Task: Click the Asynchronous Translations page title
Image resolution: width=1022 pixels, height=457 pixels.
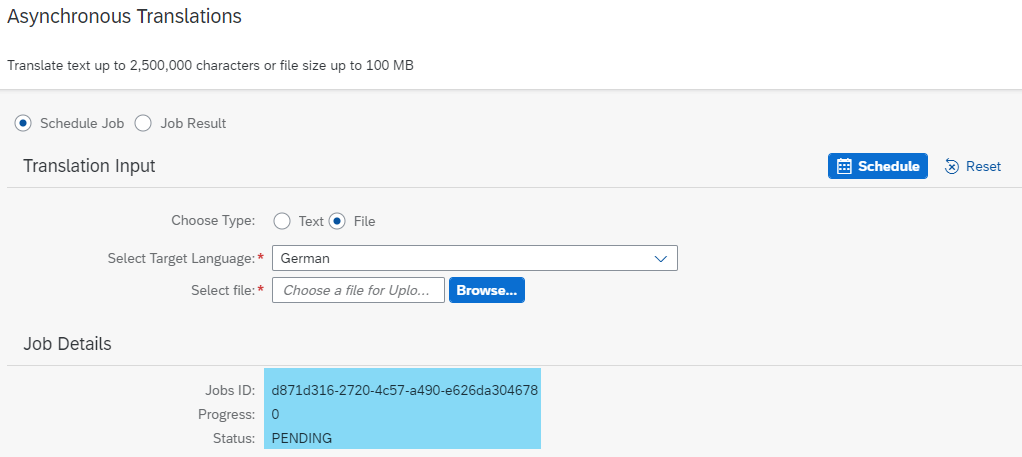Action: [124, 17]
